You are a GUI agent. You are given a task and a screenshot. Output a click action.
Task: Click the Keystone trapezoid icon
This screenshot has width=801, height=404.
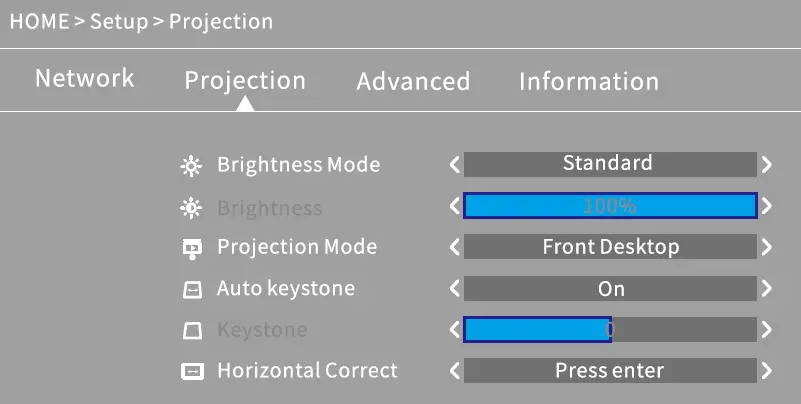pyautogui.click(x=191, y=330)
